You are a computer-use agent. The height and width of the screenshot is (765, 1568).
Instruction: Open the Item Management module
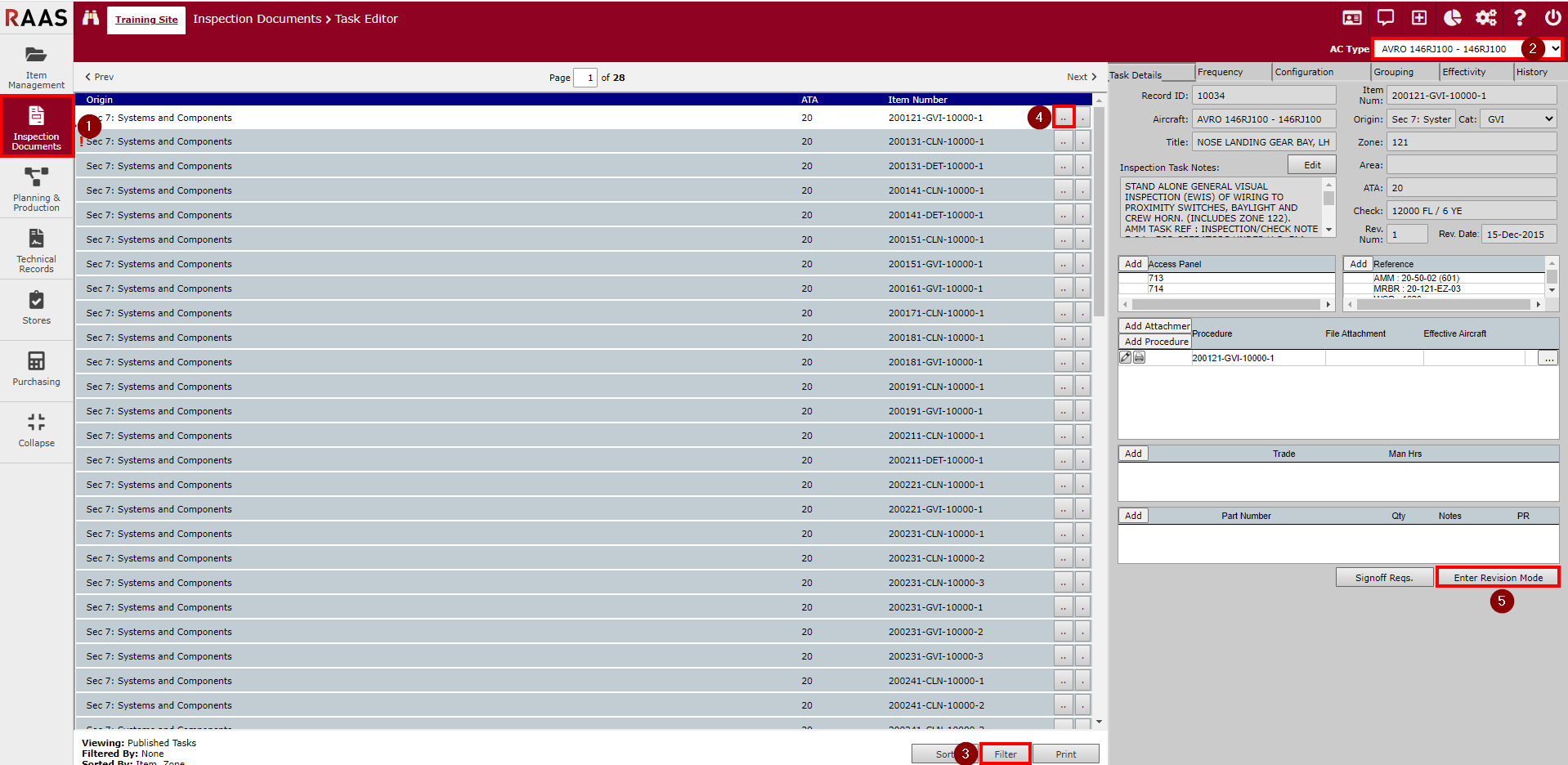[x=36, y=66]
